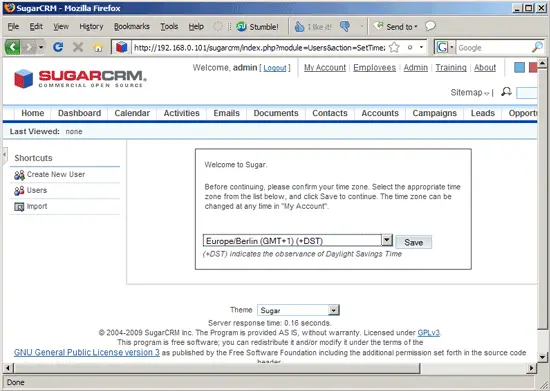Image resolution: width=550 pixels, height=391 pixels.
Task: Go to the Emails tab
Action: (x=226, y=113)
